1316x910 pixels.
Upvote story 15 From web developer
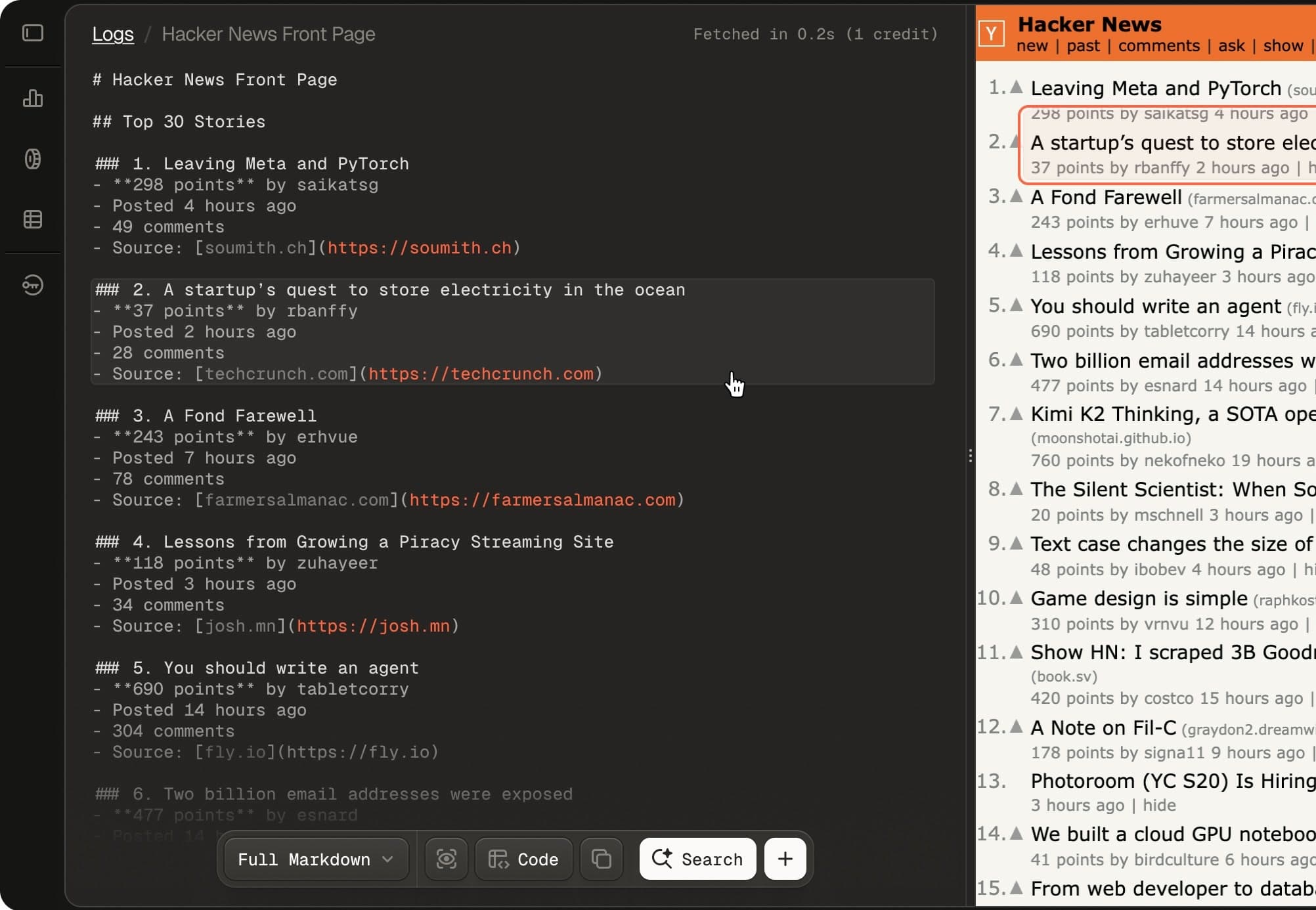pyautogui.click(x=1017, y=888)
